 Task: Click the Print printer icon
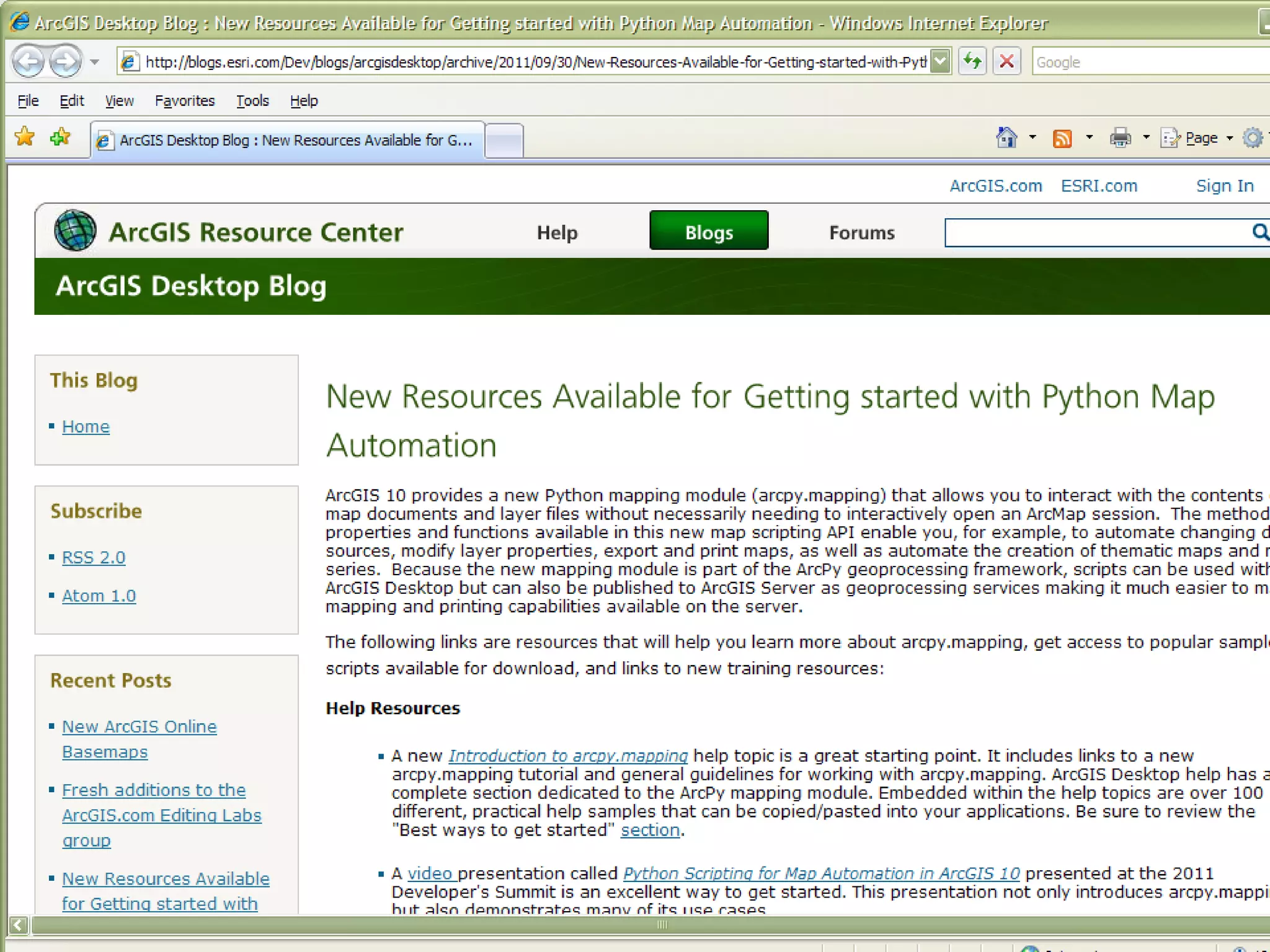point(1120,138)
